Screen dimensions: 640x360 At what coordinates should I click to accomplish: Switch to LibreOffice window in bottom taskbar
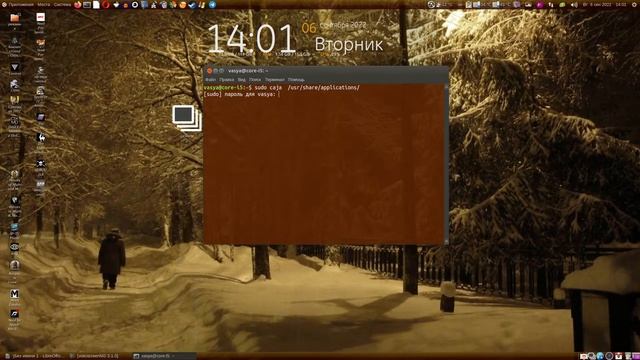click(34, 356)
